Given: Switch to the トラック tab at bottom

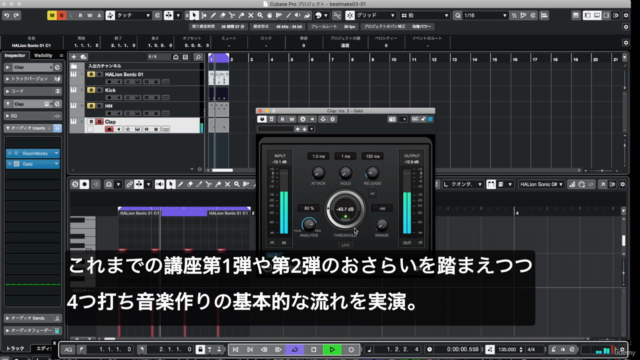Looking at the screenshot, I should pyautogui.click(x=16, y=348).
